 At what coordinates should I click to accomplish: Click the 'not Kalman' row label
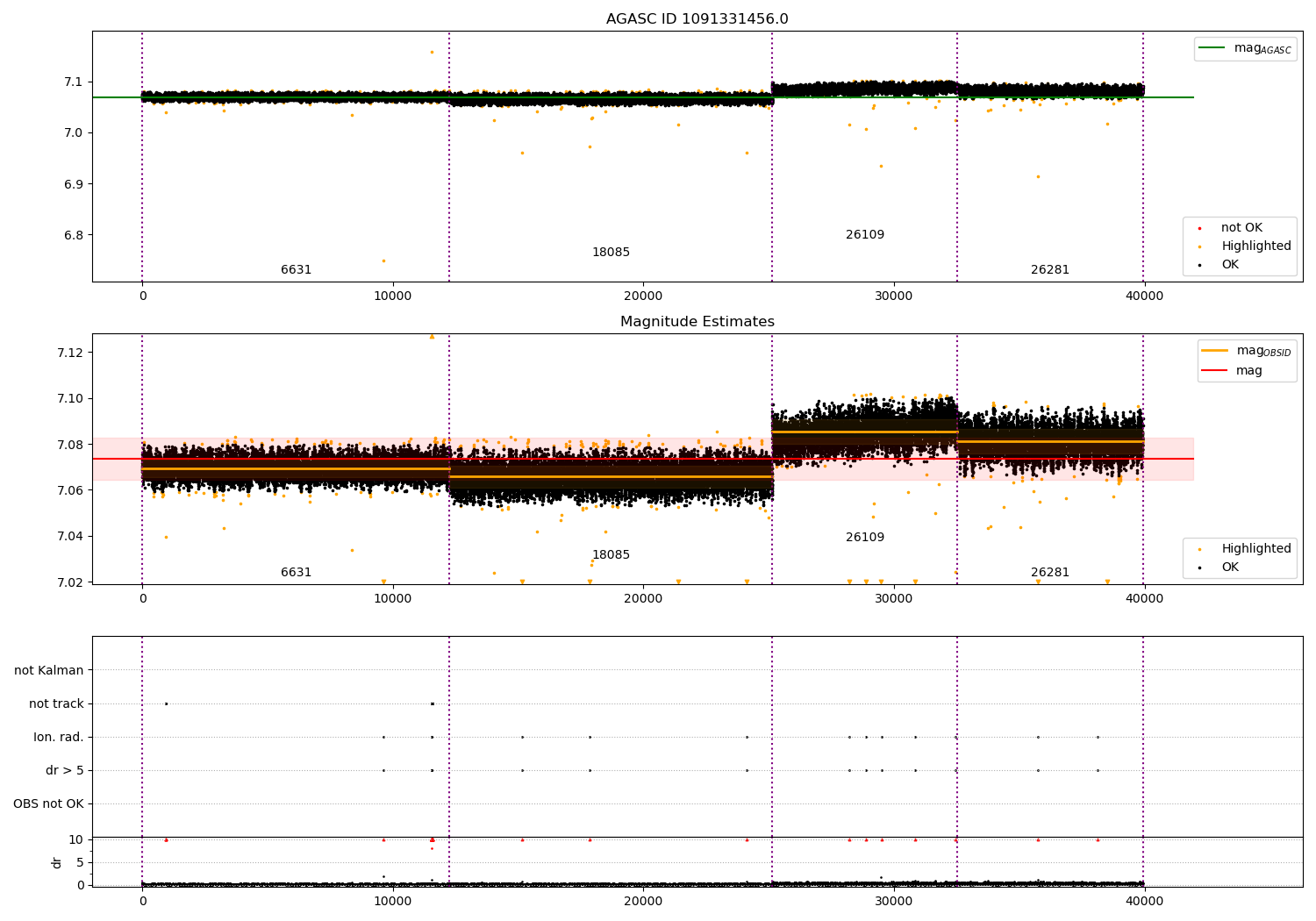pos(49,670)
